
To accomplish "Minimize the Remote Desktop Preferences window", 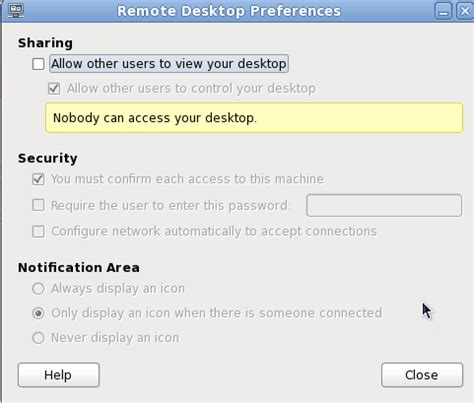I will click(x=443, y=11).
